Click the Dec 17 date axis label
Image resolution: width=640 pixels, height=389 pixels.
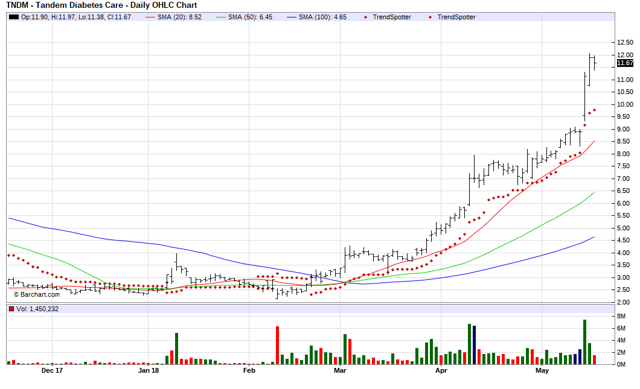pyautogui.click(x=52, y=371)
